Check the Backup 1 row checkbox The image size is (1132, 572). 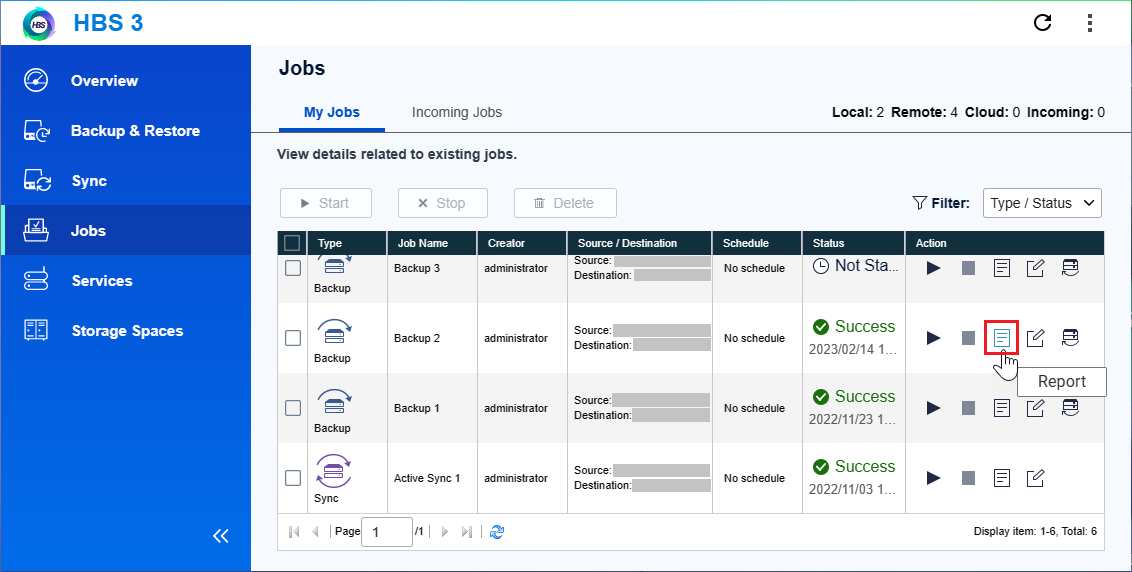pos(292,408)
